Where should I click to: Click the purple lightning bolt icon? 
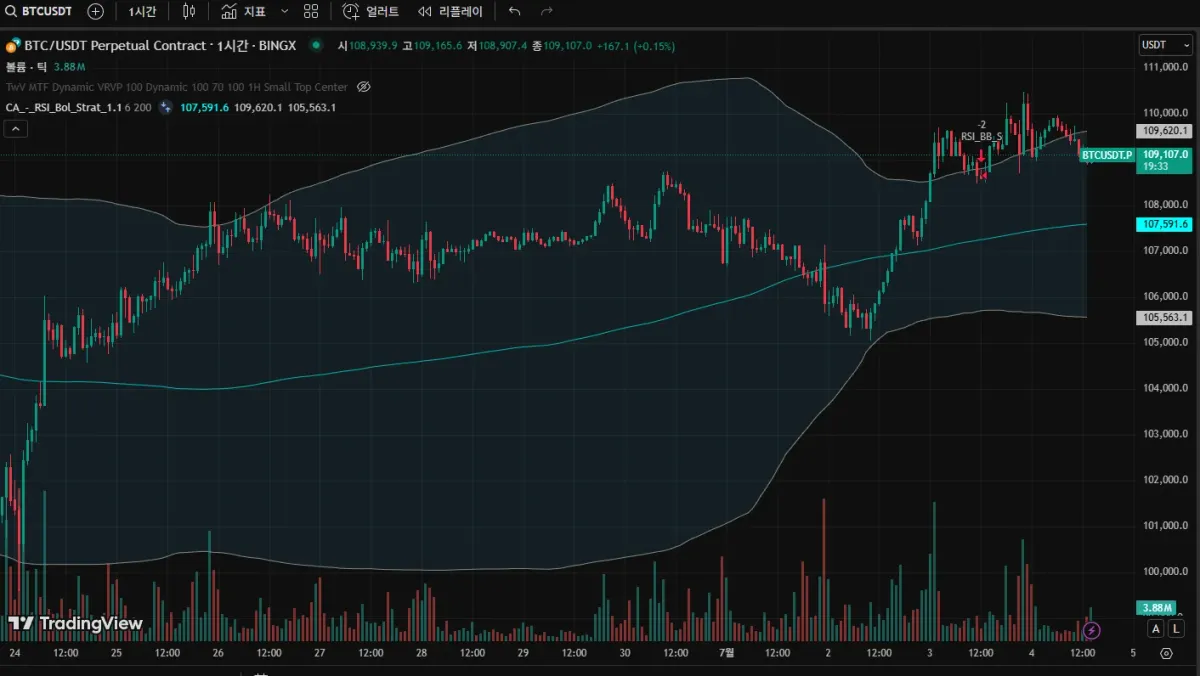pos(1092,630)
